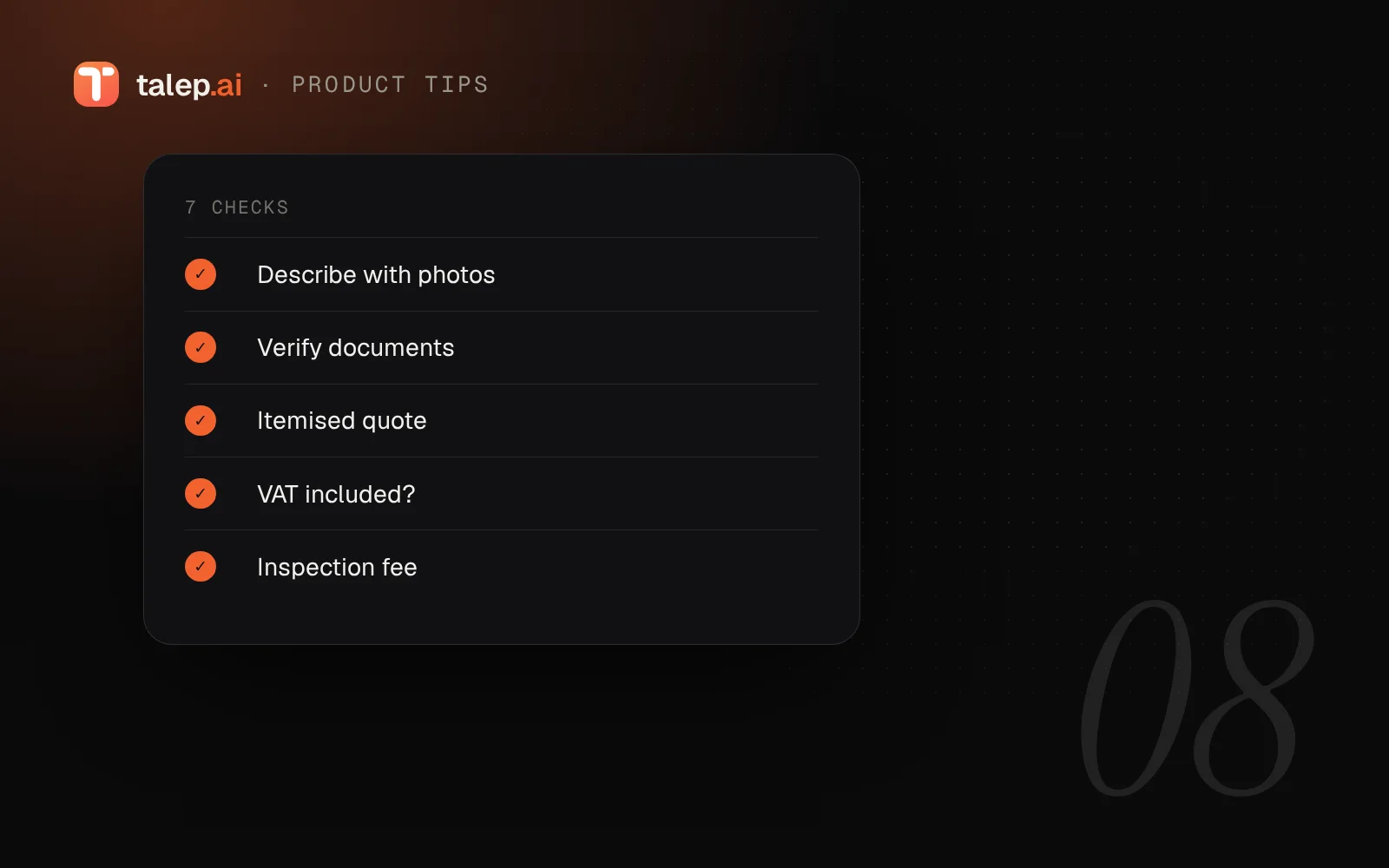Select the VAT included? item text

(x=336, y=494)
